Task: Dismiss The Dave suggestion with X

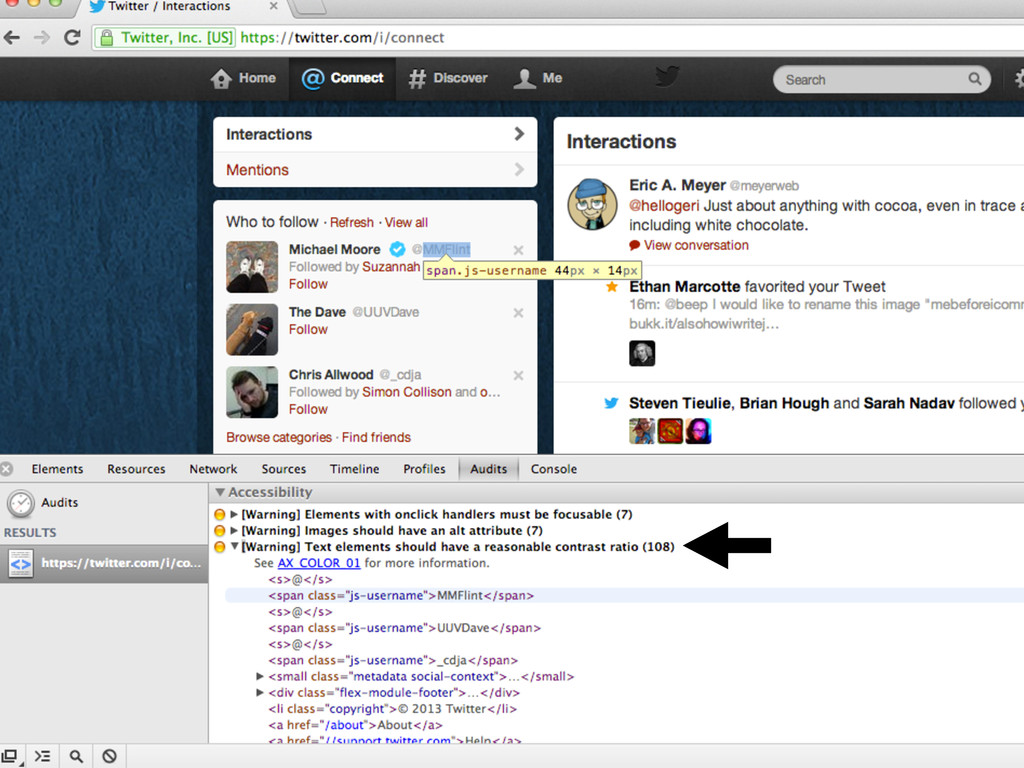Action: 519,313
